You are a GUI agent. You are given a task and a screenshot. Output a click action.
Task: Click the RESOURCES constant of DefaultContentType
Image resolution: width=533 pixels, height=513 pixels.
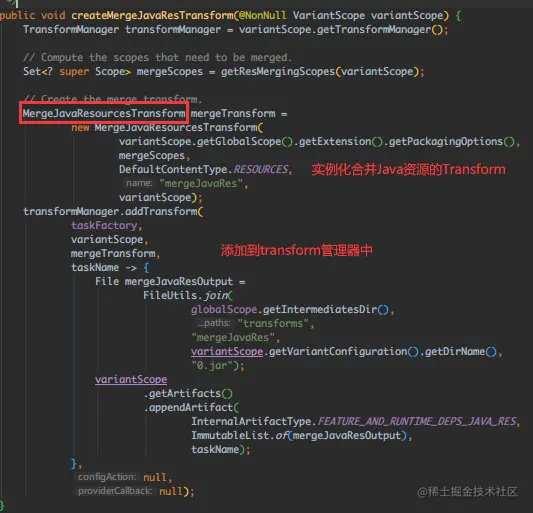tap(261, 170)
